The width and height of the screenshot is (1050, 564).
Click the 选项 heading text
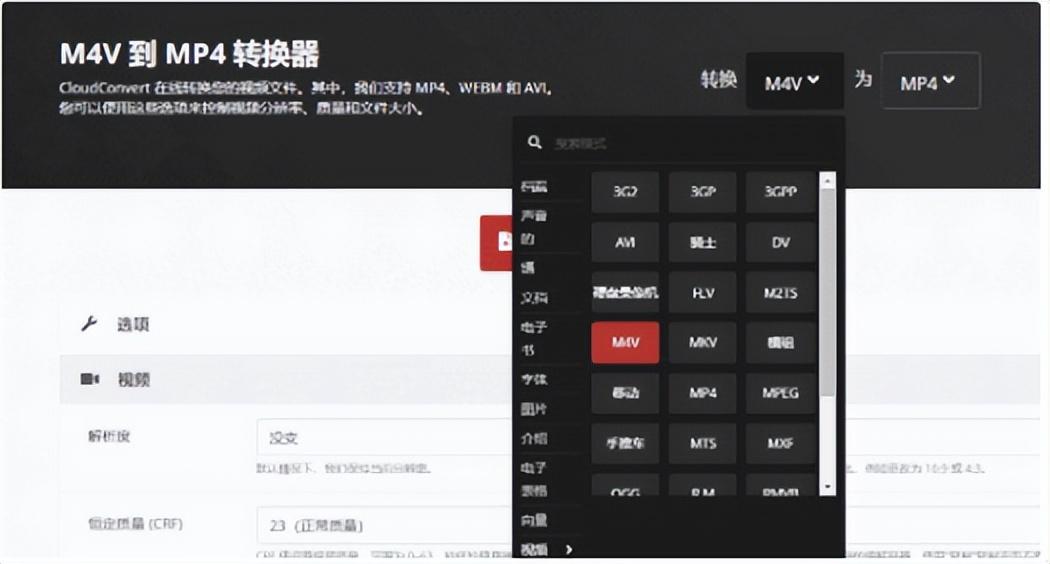click(x=133, y=325)
